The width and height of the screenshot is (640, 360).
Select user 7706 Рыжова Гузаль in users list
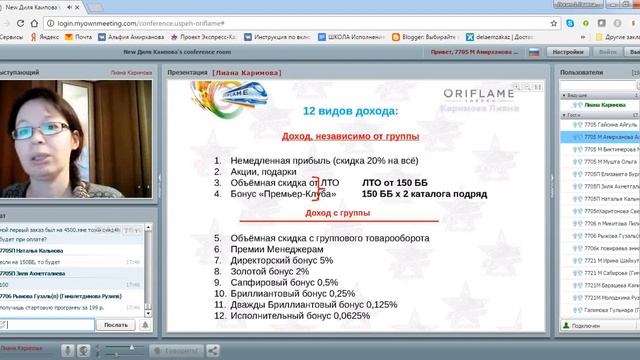(x=600, y=236)
